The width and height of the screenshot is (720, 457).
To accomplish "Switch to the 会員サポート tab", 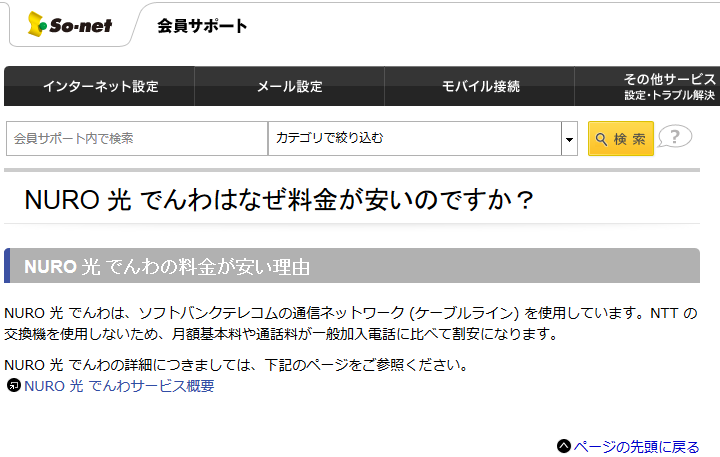I will pyautogui.click(x=202, y=26).
